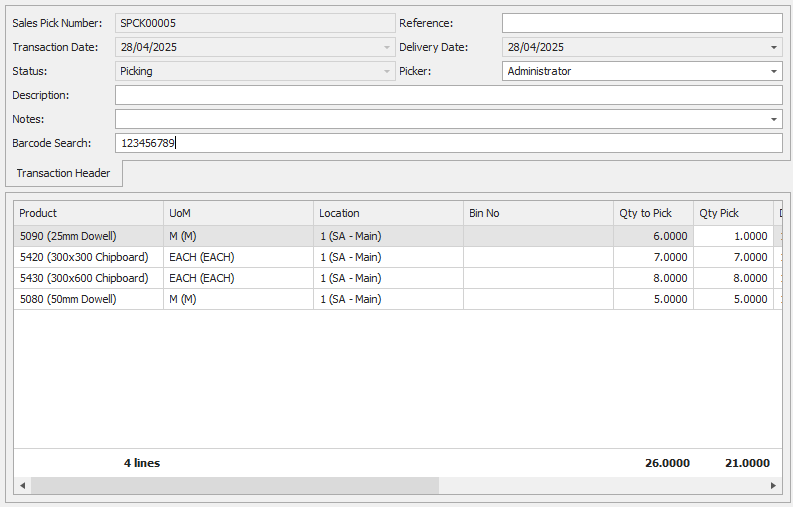Click the Barcode Search field
The width and height of the screenshot is (793, 507).
(448, 143)
